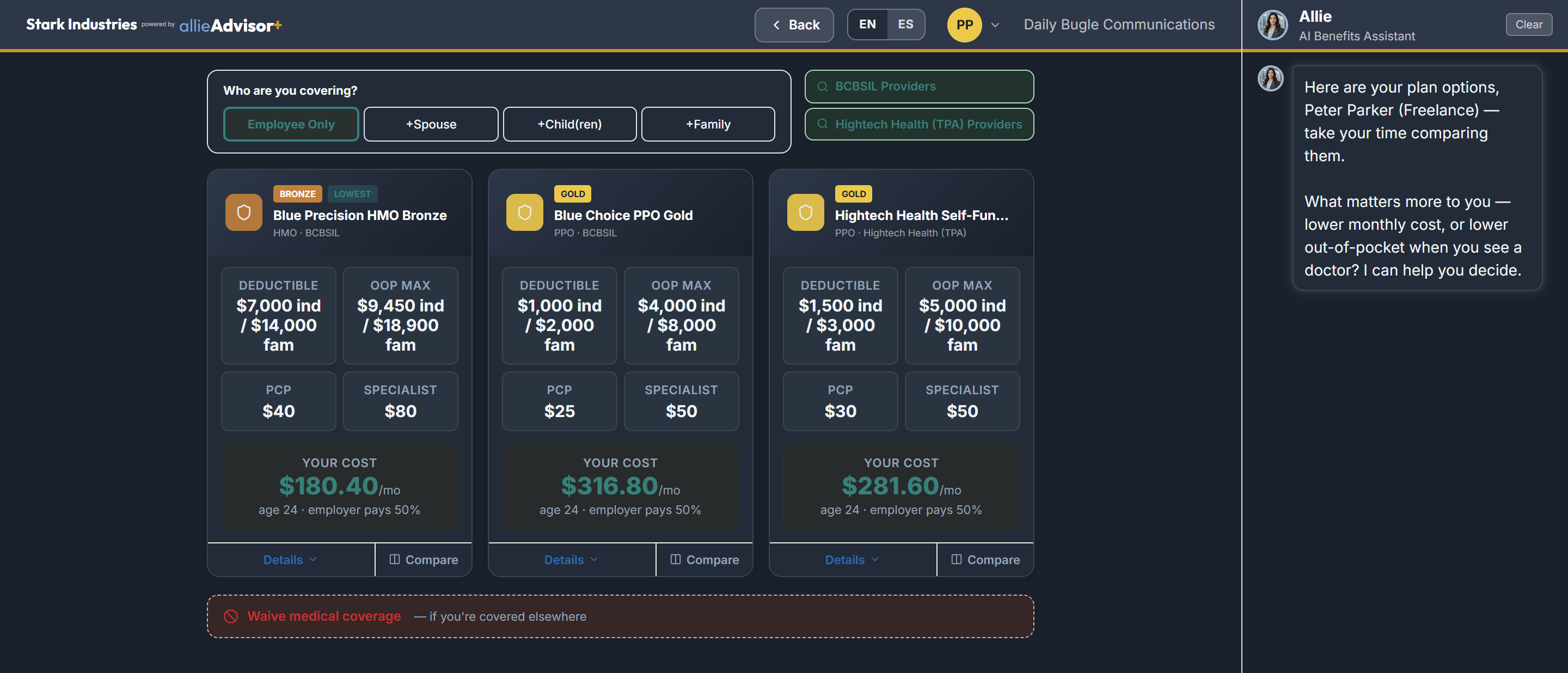
Task: Click the $9,450 ind OOP Max tile
Action: [401, 316]
